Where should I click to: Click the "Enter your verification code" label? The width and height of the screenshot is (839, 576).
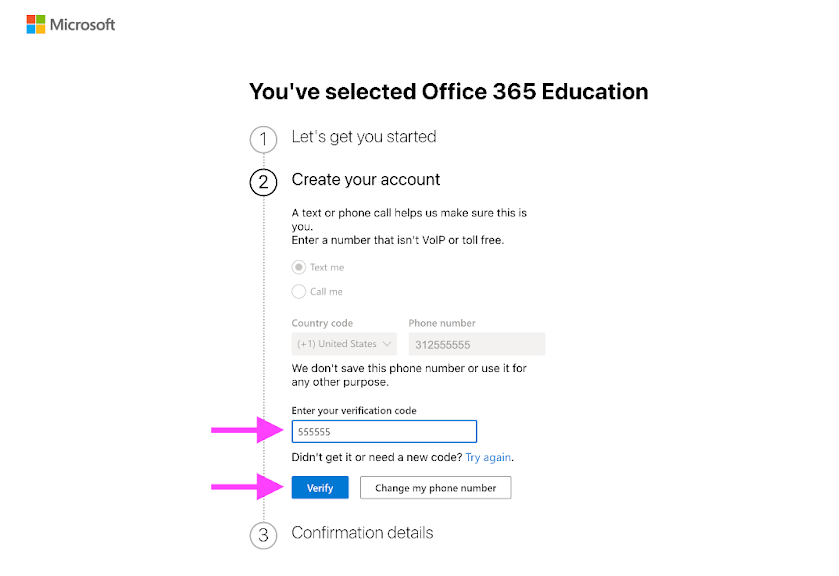pos(354,411)
